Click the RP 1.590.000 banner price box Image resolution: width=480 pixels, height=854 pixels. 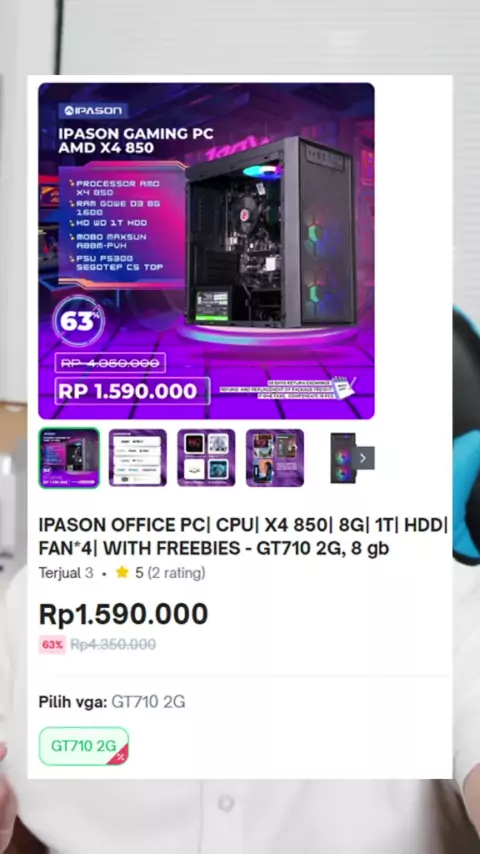[x=132, y=391]
